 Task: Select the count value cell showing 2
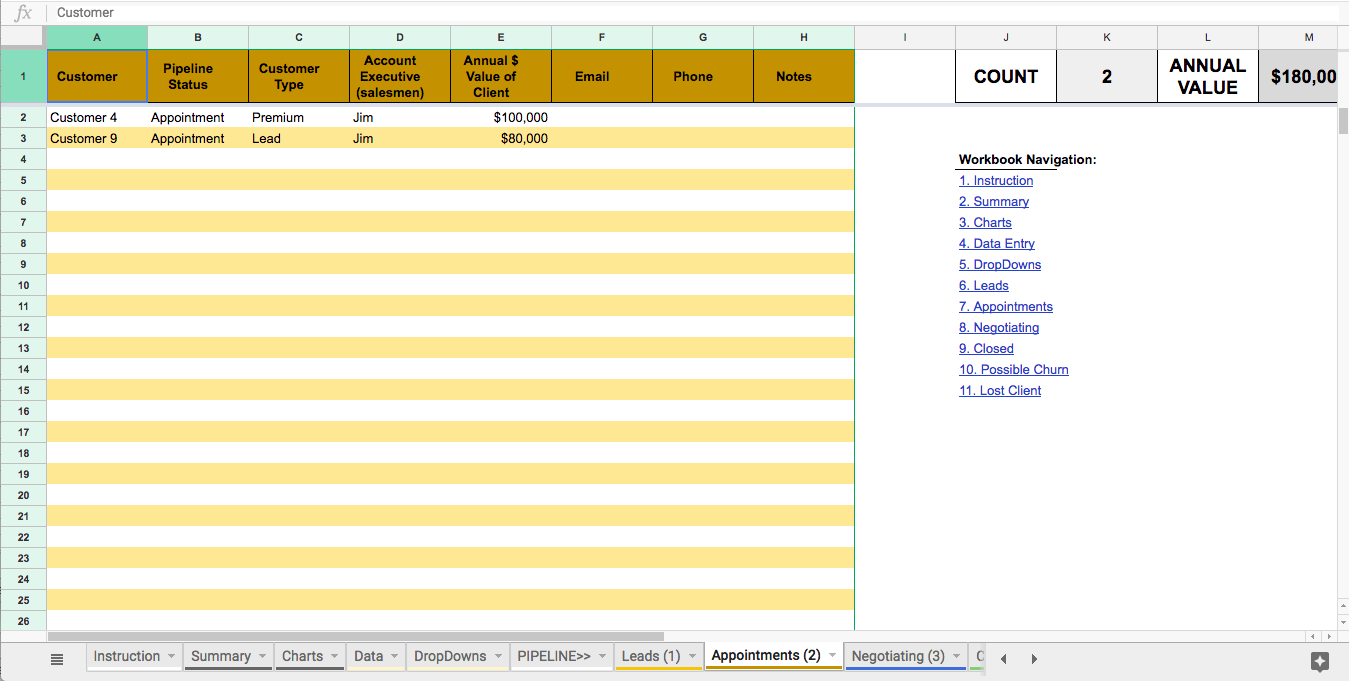pyautogui.click(x=1107, y=76)
